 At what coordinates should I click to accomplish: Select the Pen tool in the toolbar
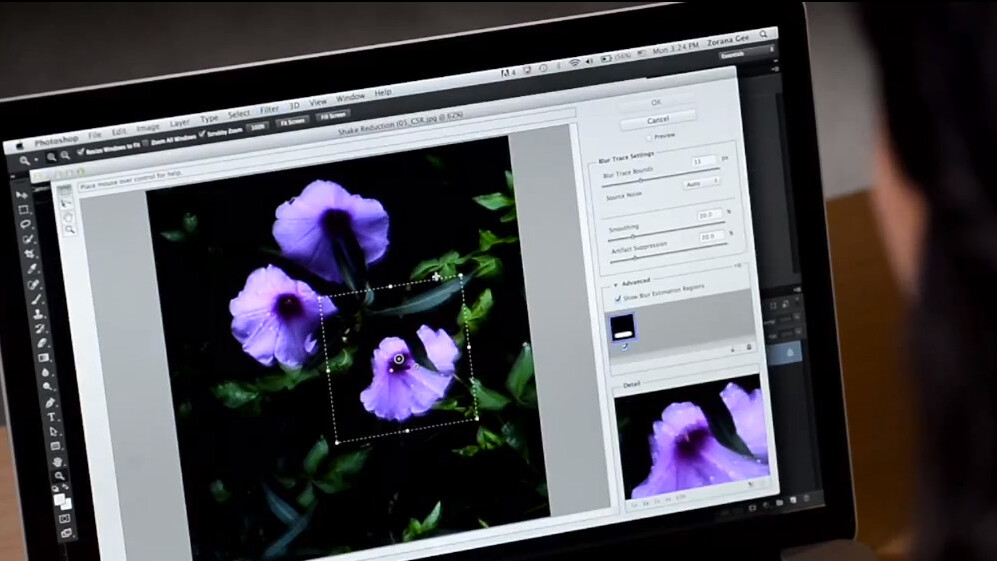tap(49, 401)
